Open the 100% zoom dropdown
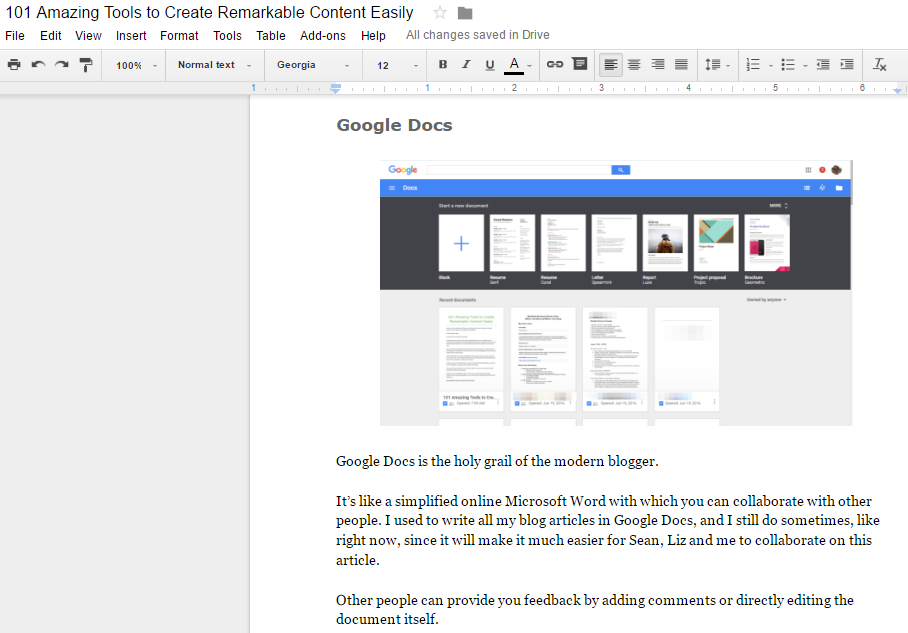 click(x=136, y=65)
